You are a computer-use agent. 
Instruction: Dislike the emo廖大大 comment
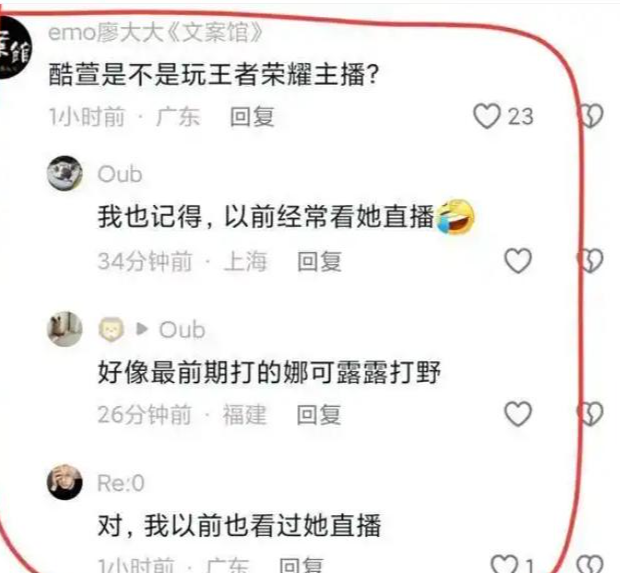(591, 116)
